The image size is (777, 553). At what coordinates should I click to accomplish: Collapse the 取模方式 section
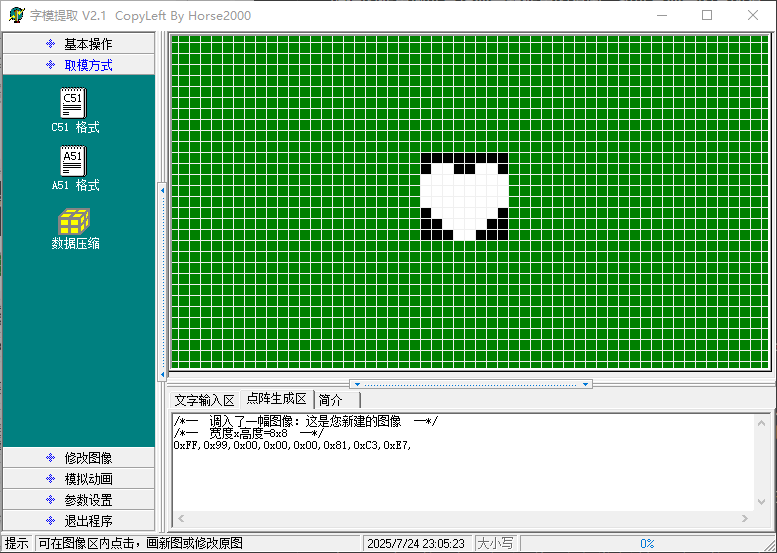point(79,65)
